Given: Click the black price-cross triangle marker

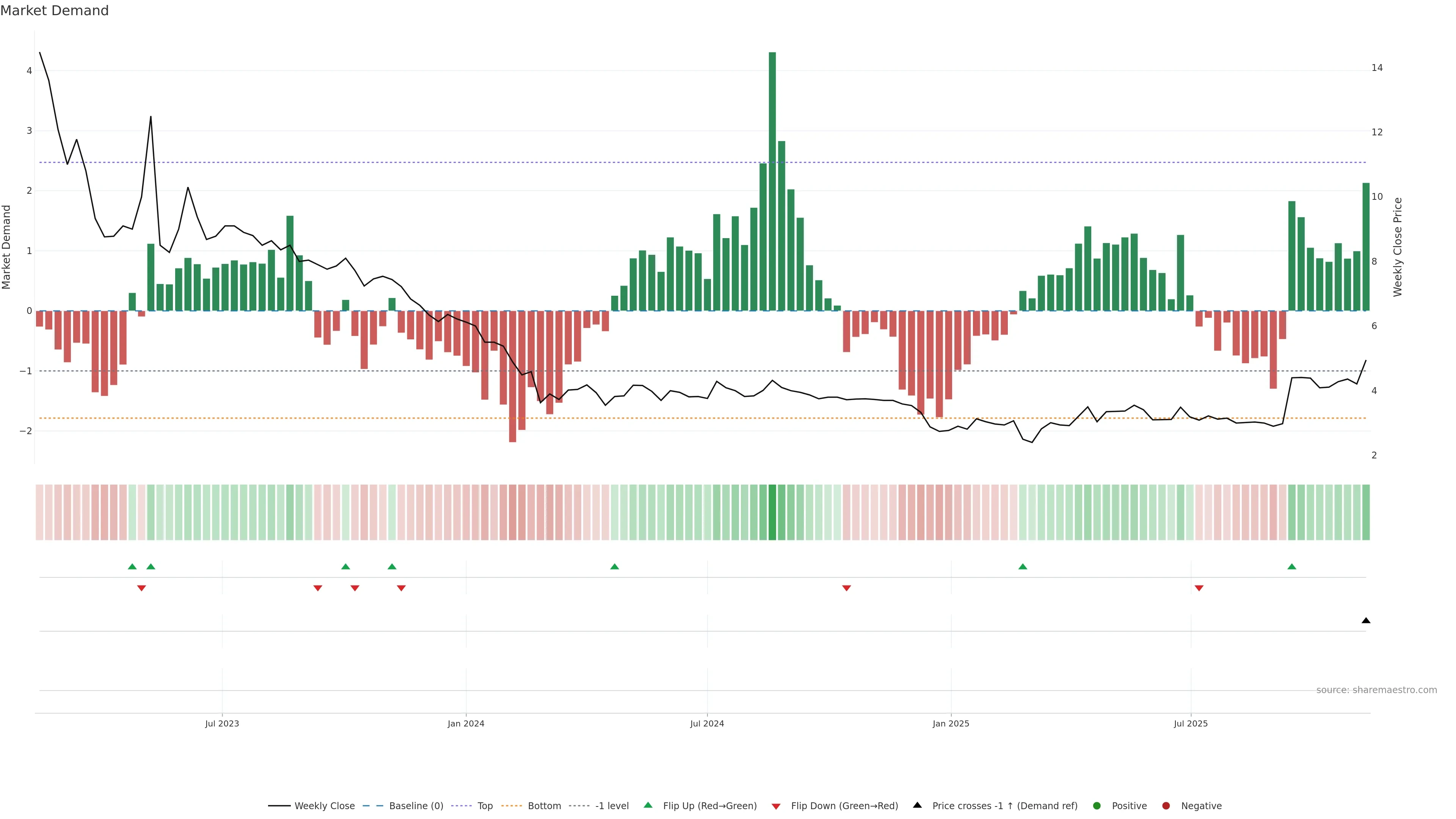Looking at the screenshot, I should pyautogui.click(x=1365, y=621).
